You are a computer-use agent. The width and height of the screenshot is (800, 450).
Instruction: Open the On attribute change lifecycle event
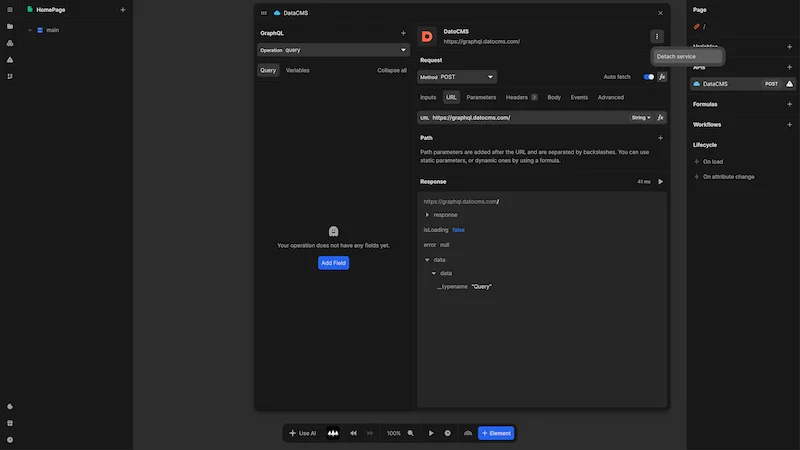pos(728,177)
